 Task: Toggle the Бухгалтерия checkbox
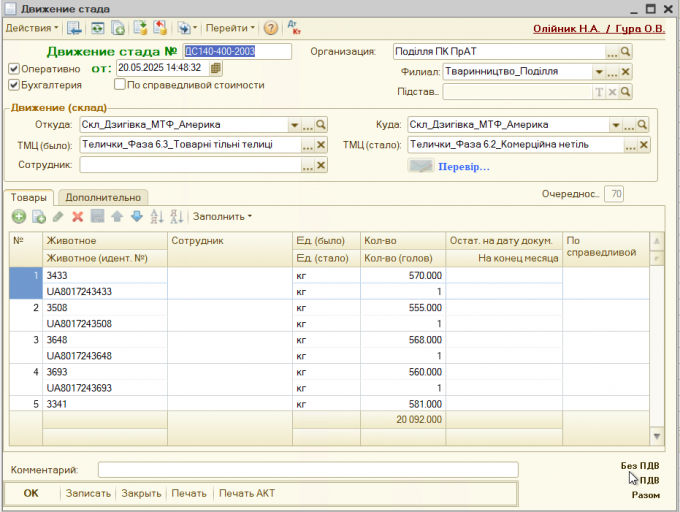[14, 85]
